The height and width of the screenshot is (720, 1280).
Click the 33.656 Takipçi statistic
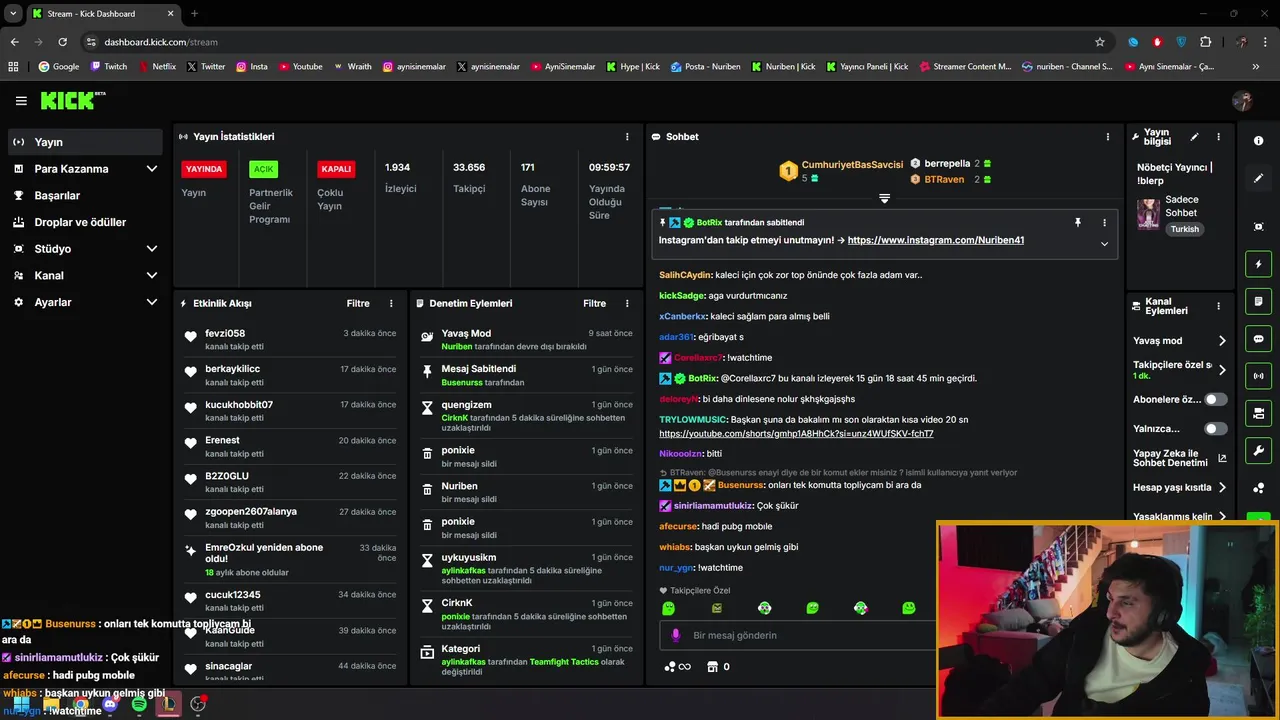pos(469,178)
